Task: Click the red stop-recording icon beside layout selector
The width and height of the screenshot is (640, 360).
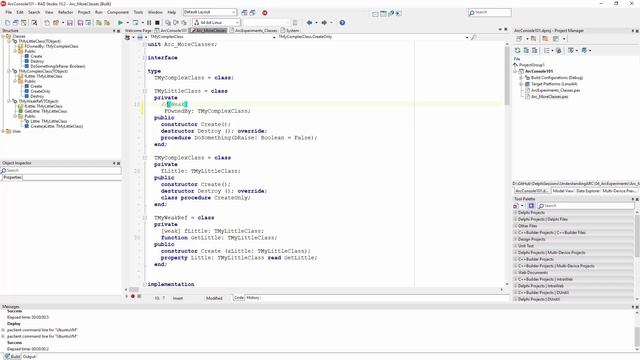Action: 264,13
